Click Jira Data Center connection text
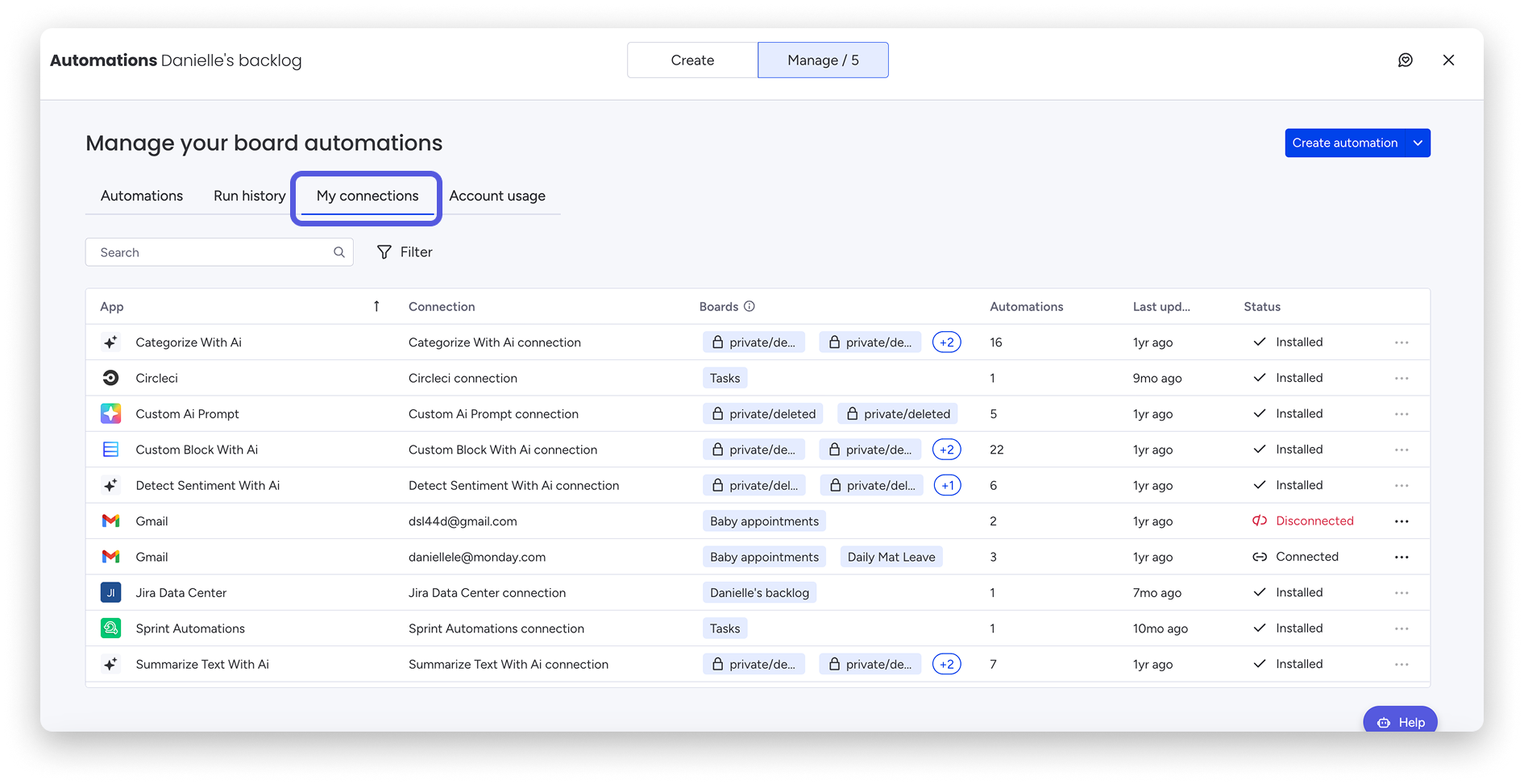This screenshot has height=784, width=1524. pos(487,592)
